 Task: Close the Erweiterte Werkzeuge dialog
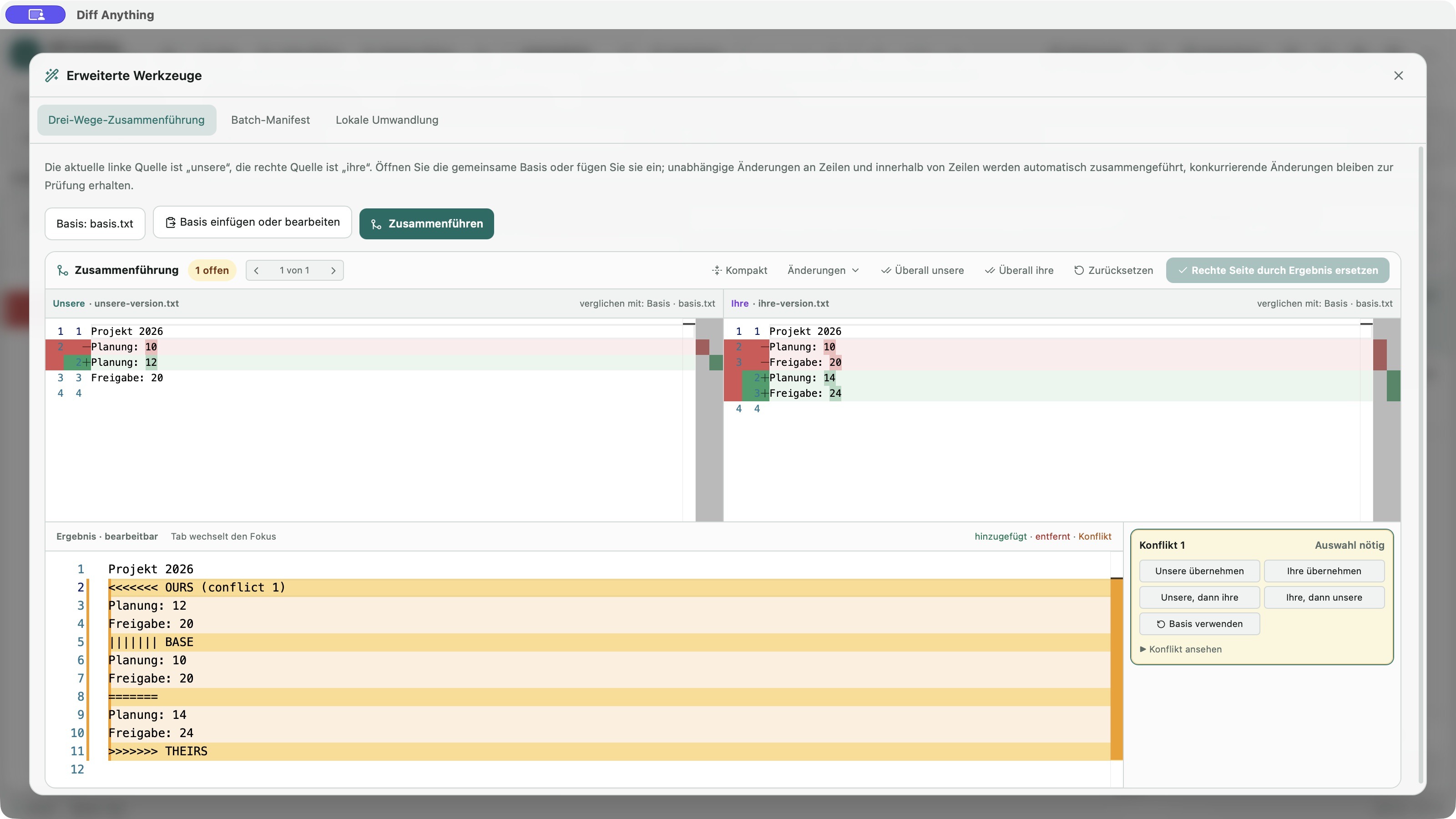tap(1398, 75)
